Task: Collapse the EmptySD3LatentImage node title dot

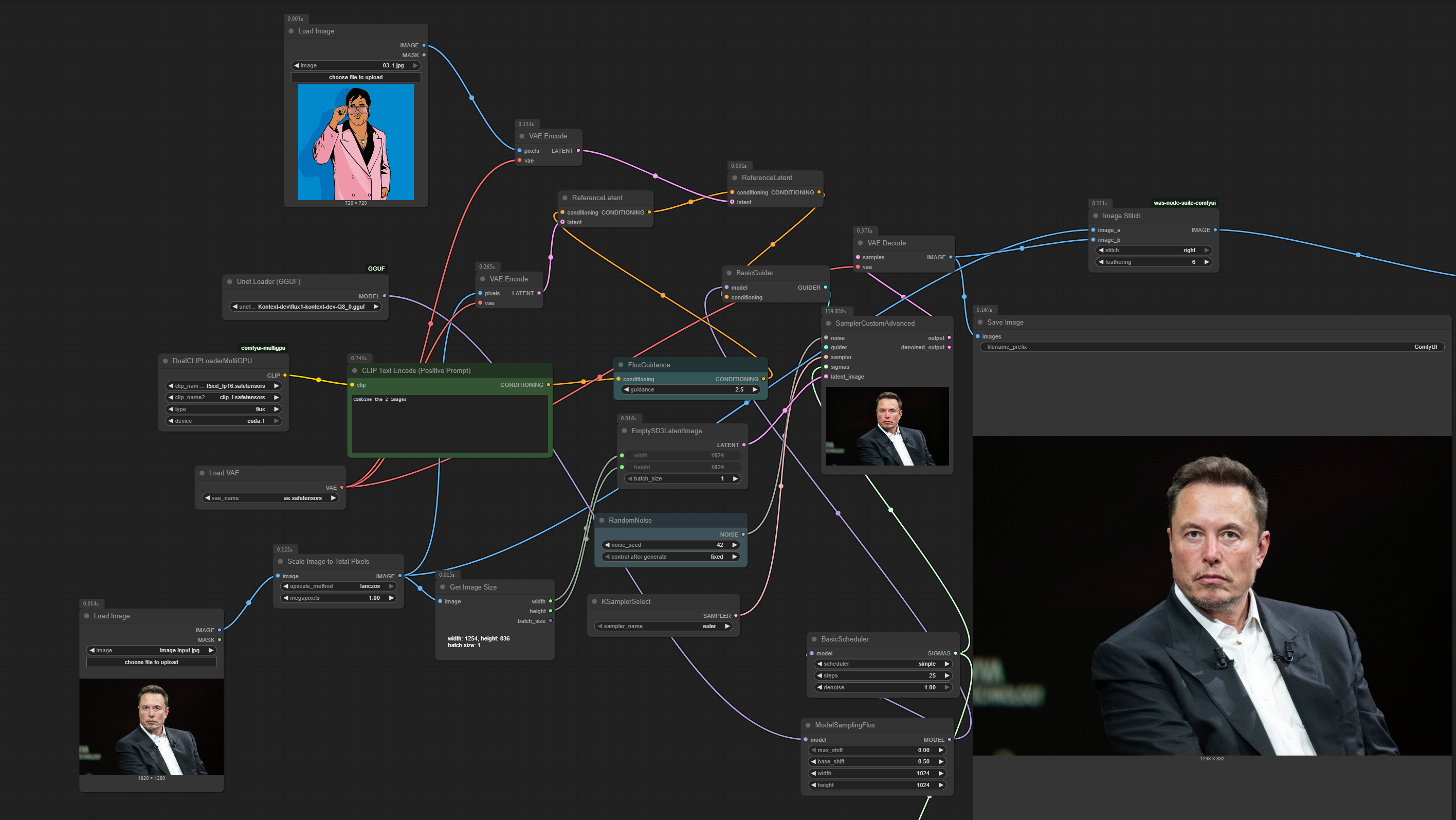Action: [x=625, y=431]
